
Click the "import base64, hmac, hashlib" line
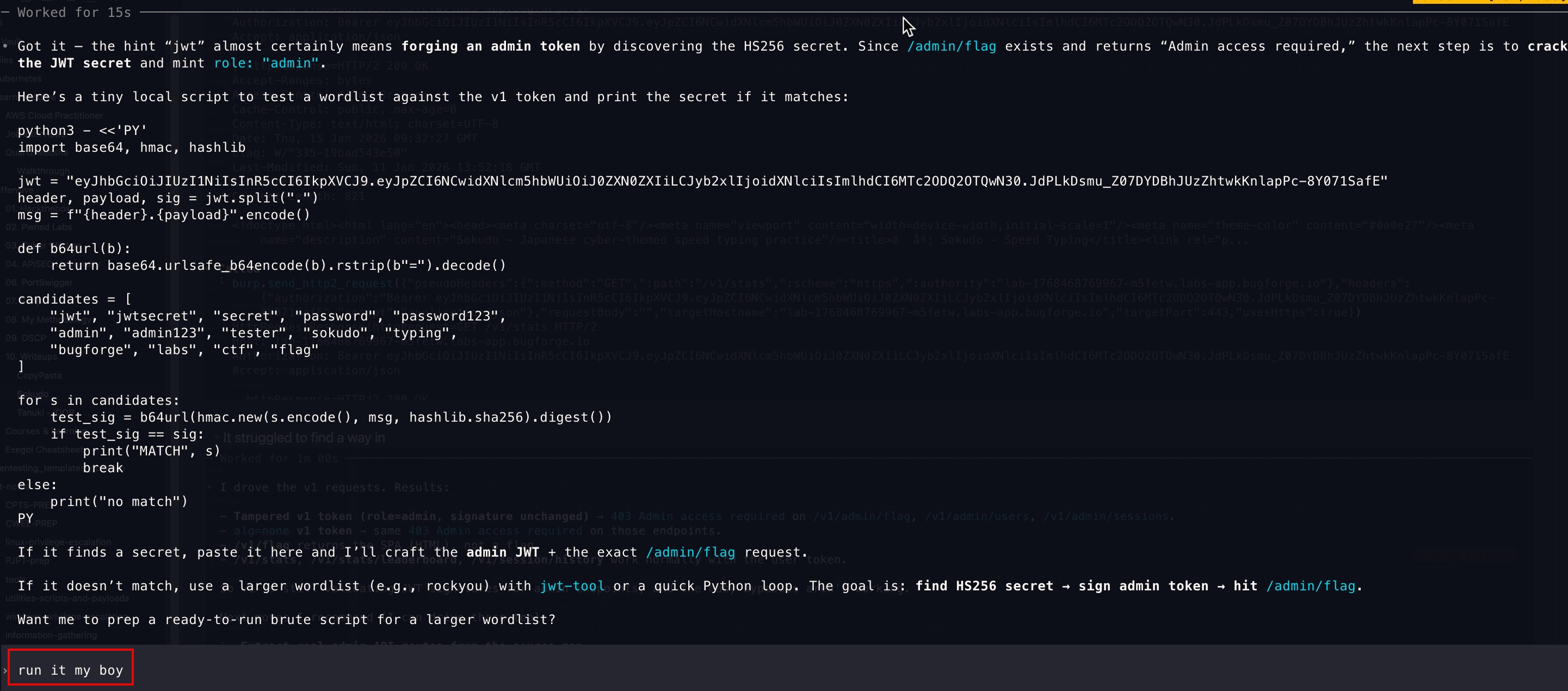click(x=132, y=147)
